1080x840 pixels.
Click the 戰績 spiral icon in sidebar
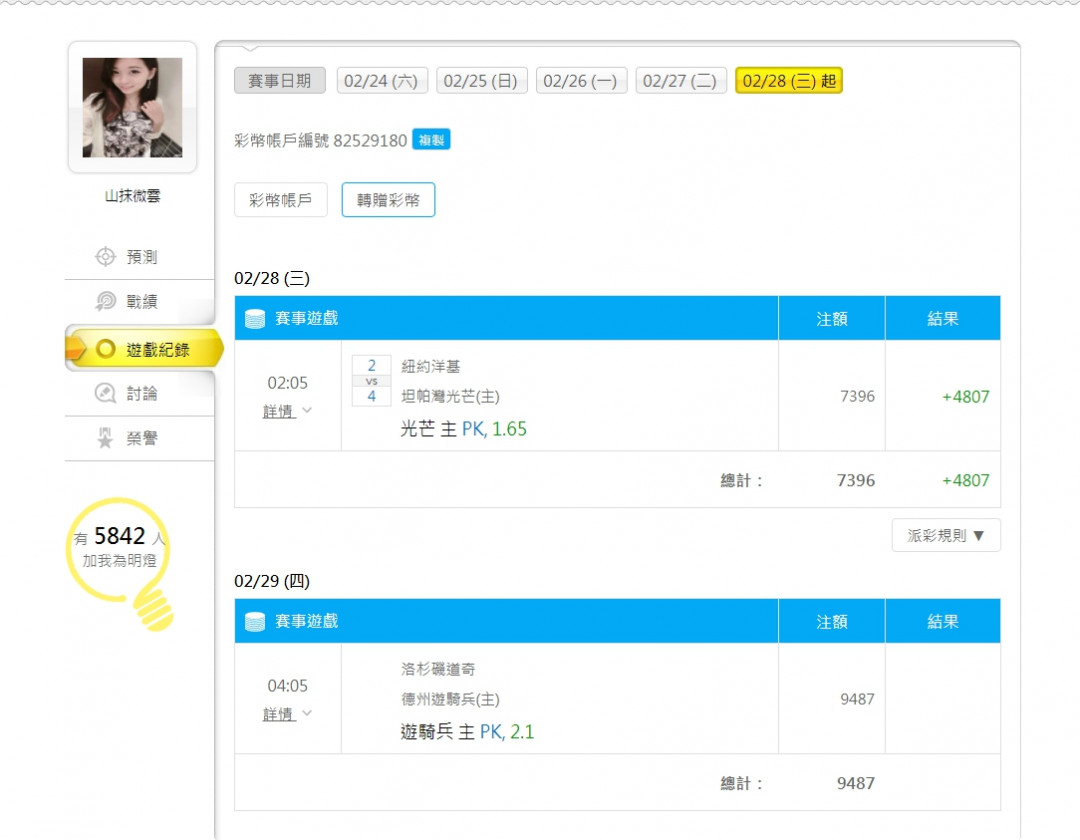(105, 302)
